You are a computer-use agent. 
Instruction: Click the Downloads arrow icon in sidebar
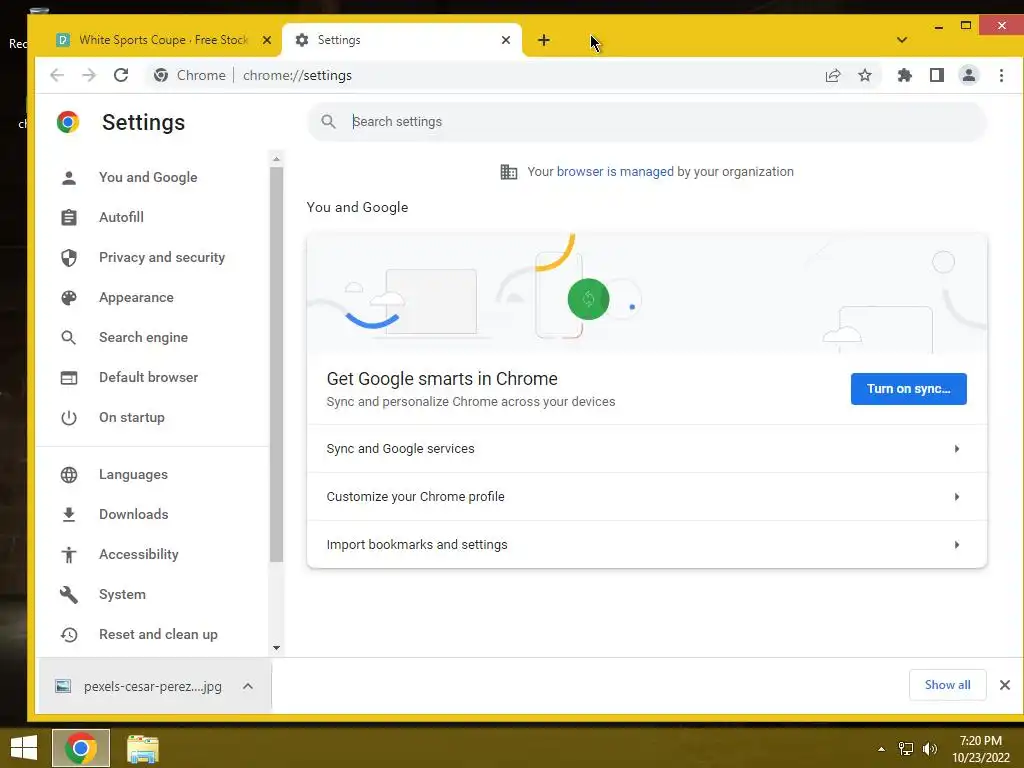69,515
